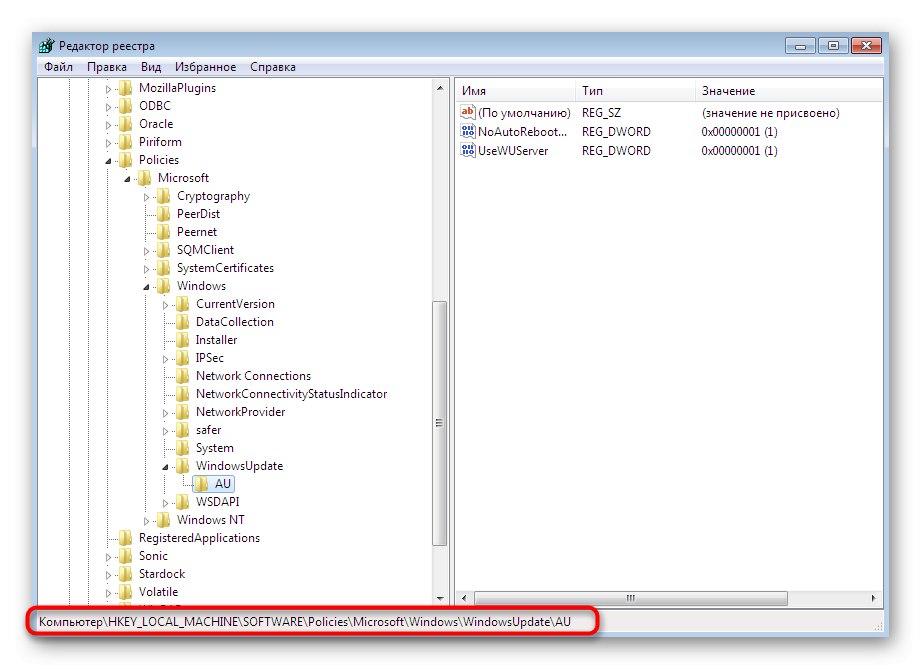Screen dimensions: 921x669
Task: Click the status bar registry path
Action: (x=305, y=621)
